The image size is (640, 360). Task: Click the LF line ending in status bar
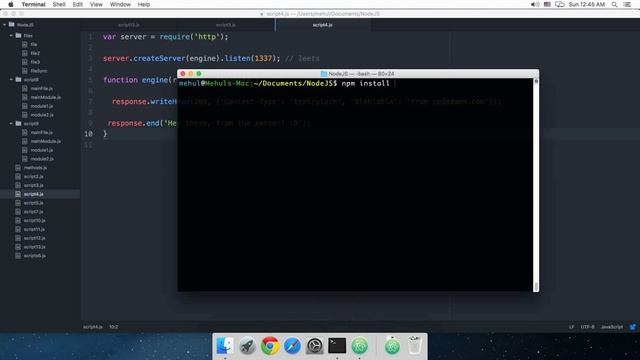pyautogui.click(x=571, y=327)
